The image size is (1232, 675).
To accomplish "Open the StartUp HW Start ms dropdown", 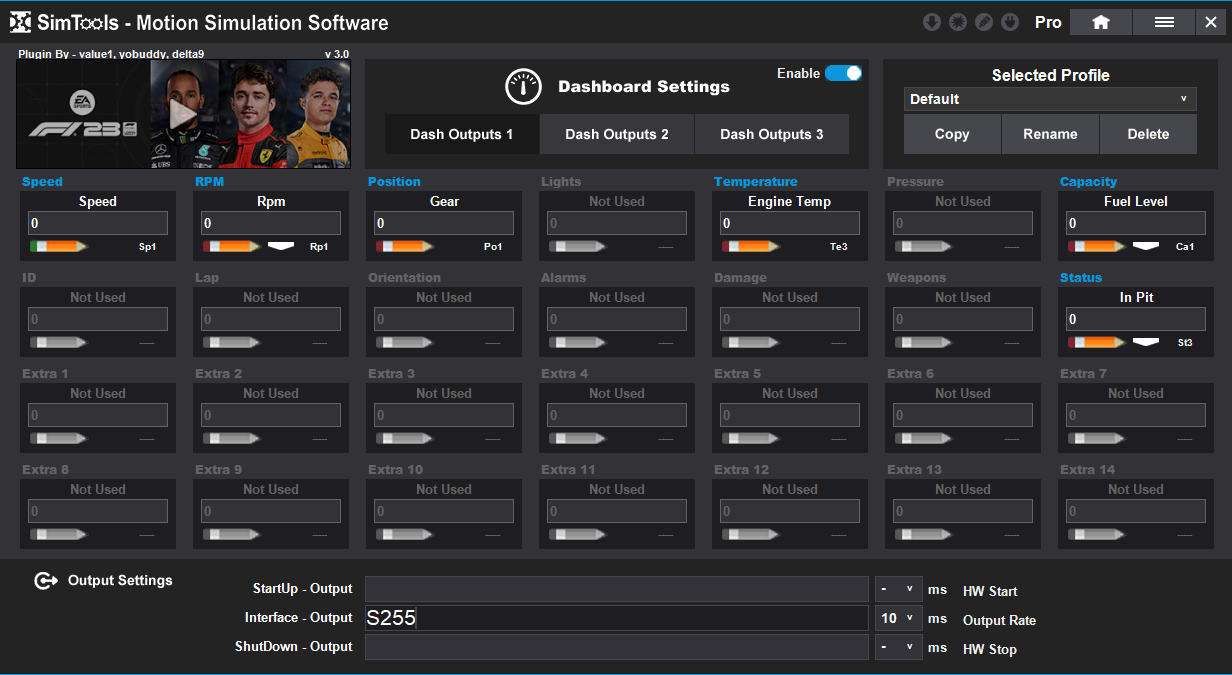I will tap(898, 590).
